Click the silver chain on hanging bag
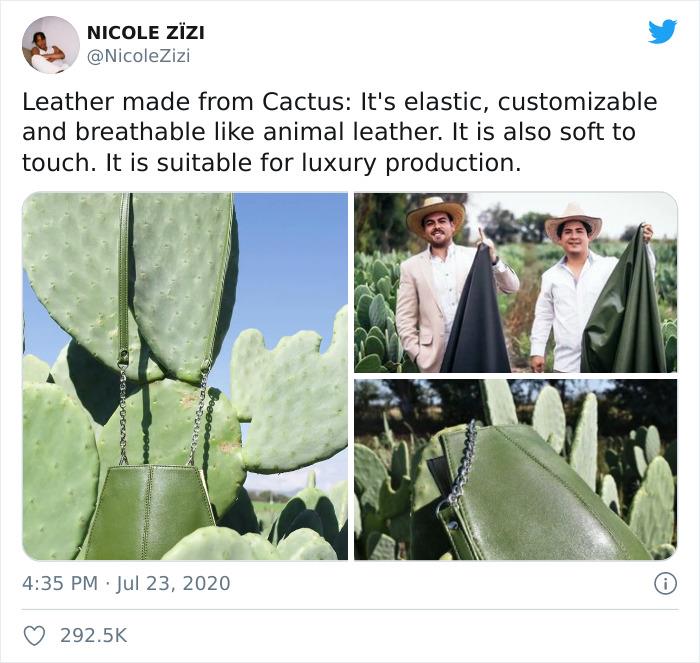The width and height of the screenshot is (700, 663). coord(123,413)
